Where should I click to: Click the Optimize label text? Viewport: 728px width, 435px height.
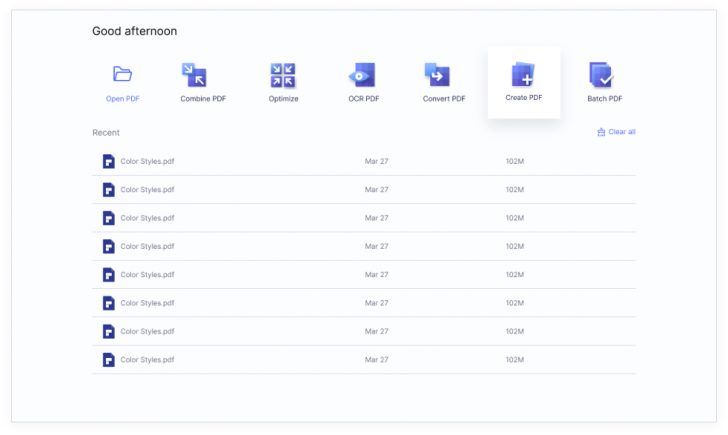[283, 98]
